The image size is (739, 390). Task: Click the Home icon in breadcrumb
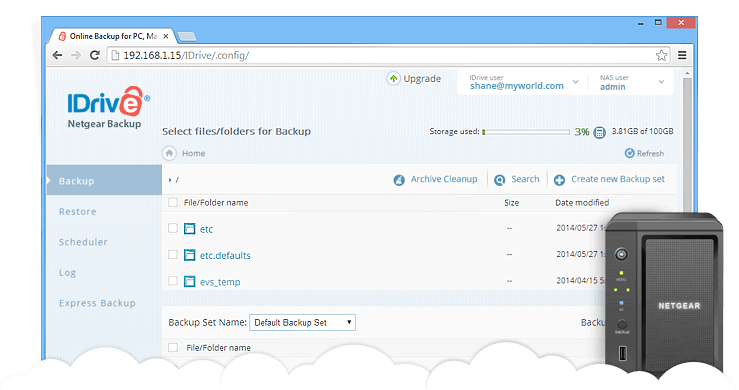(x=169, y=153)
